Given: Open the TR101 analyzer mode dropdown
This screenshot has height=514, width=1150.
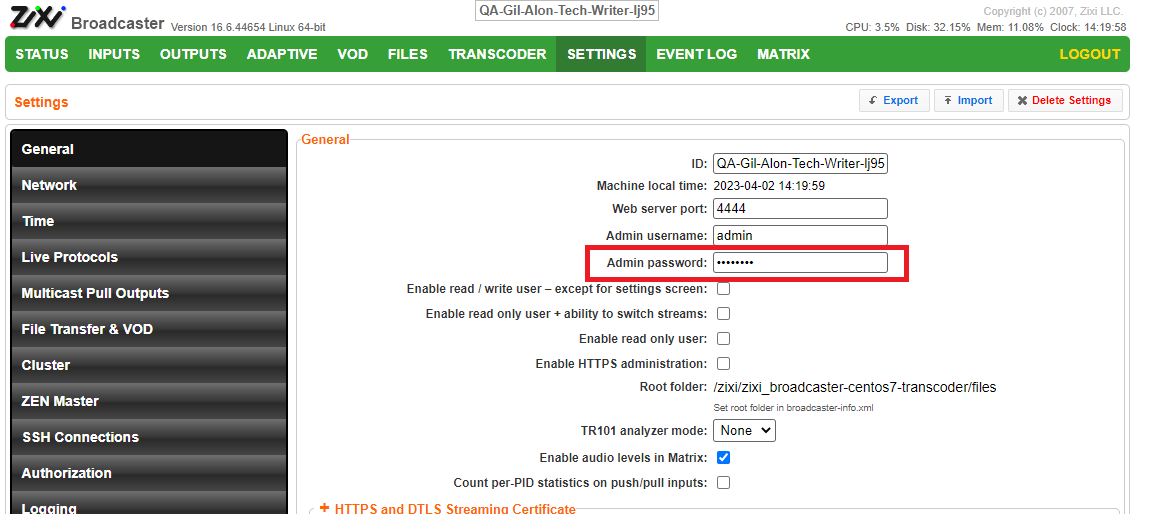Looking at the screenshot, I should point(744,431).
